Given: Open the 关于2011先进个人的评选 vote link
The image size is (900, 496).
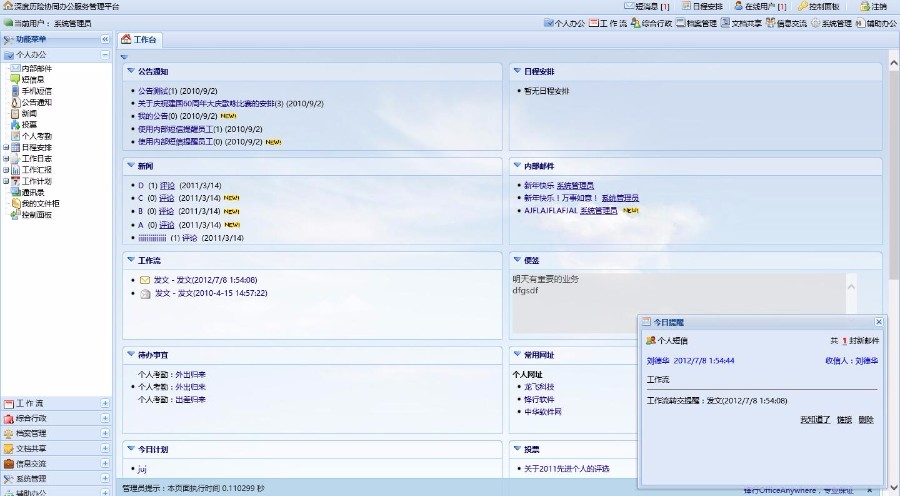Looking at the screenshot, I should [x=567, y=469].
